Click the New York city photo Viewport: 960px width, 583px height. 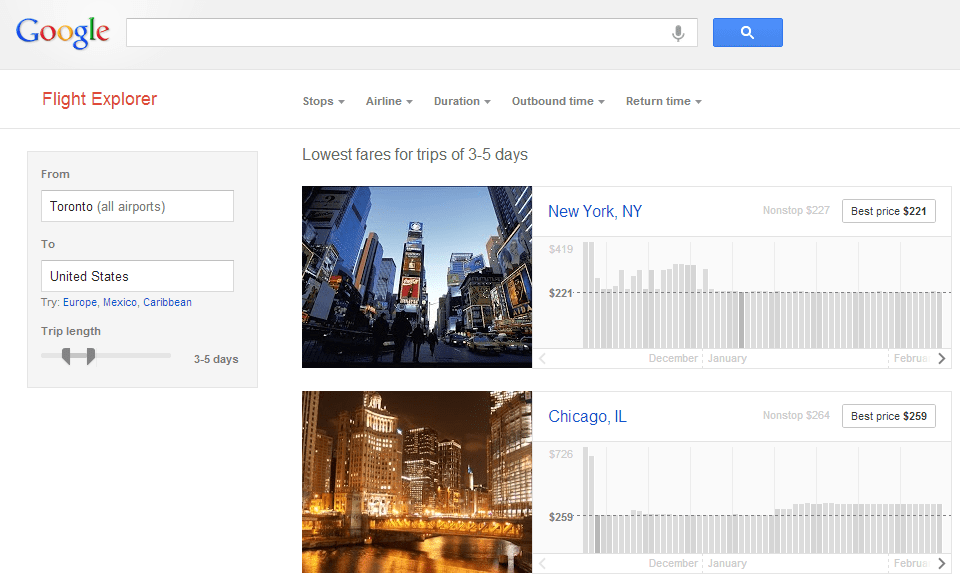pos(416,277)
